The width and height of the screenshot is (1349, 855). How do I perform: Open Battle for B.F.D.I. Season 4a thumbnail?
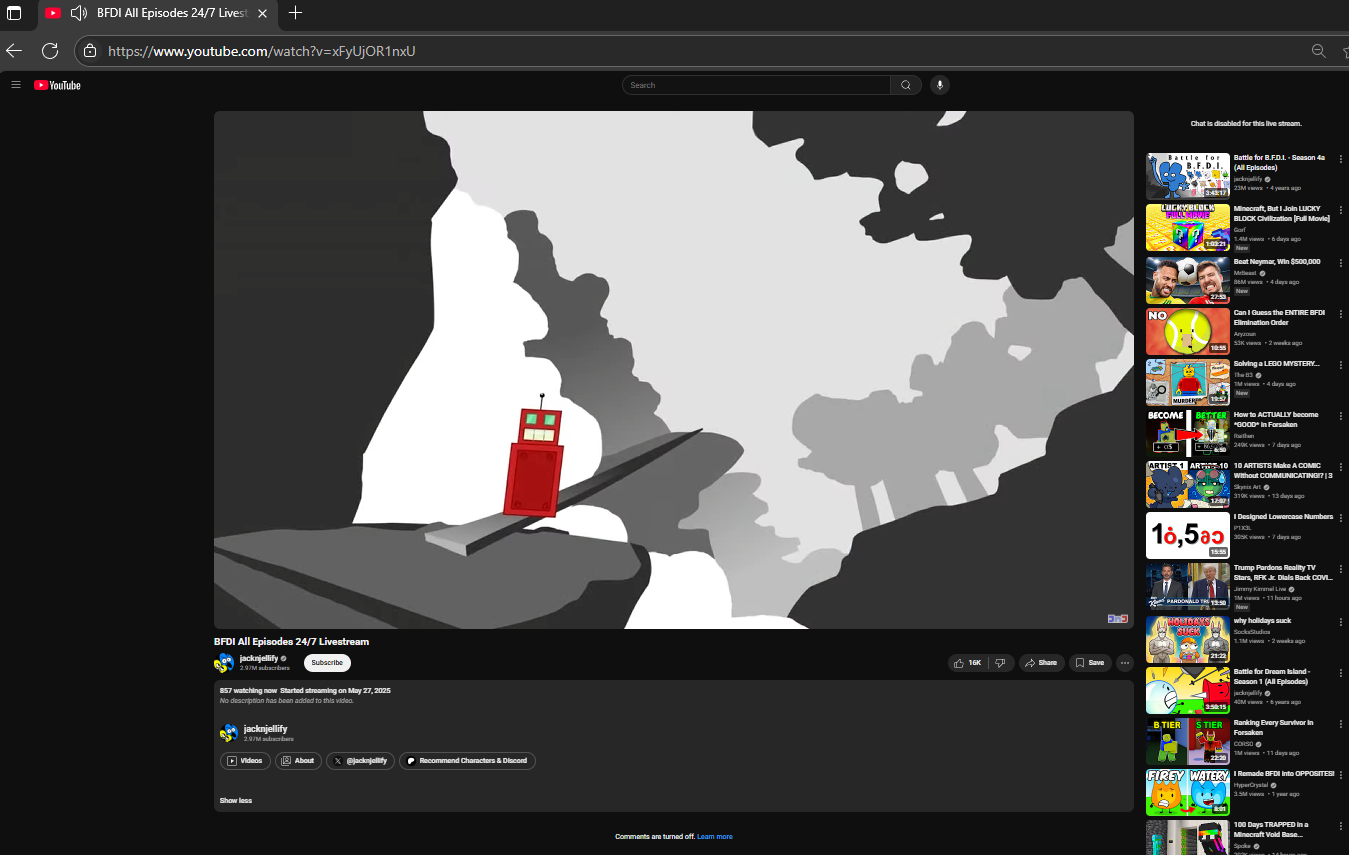pos(1188,176)
